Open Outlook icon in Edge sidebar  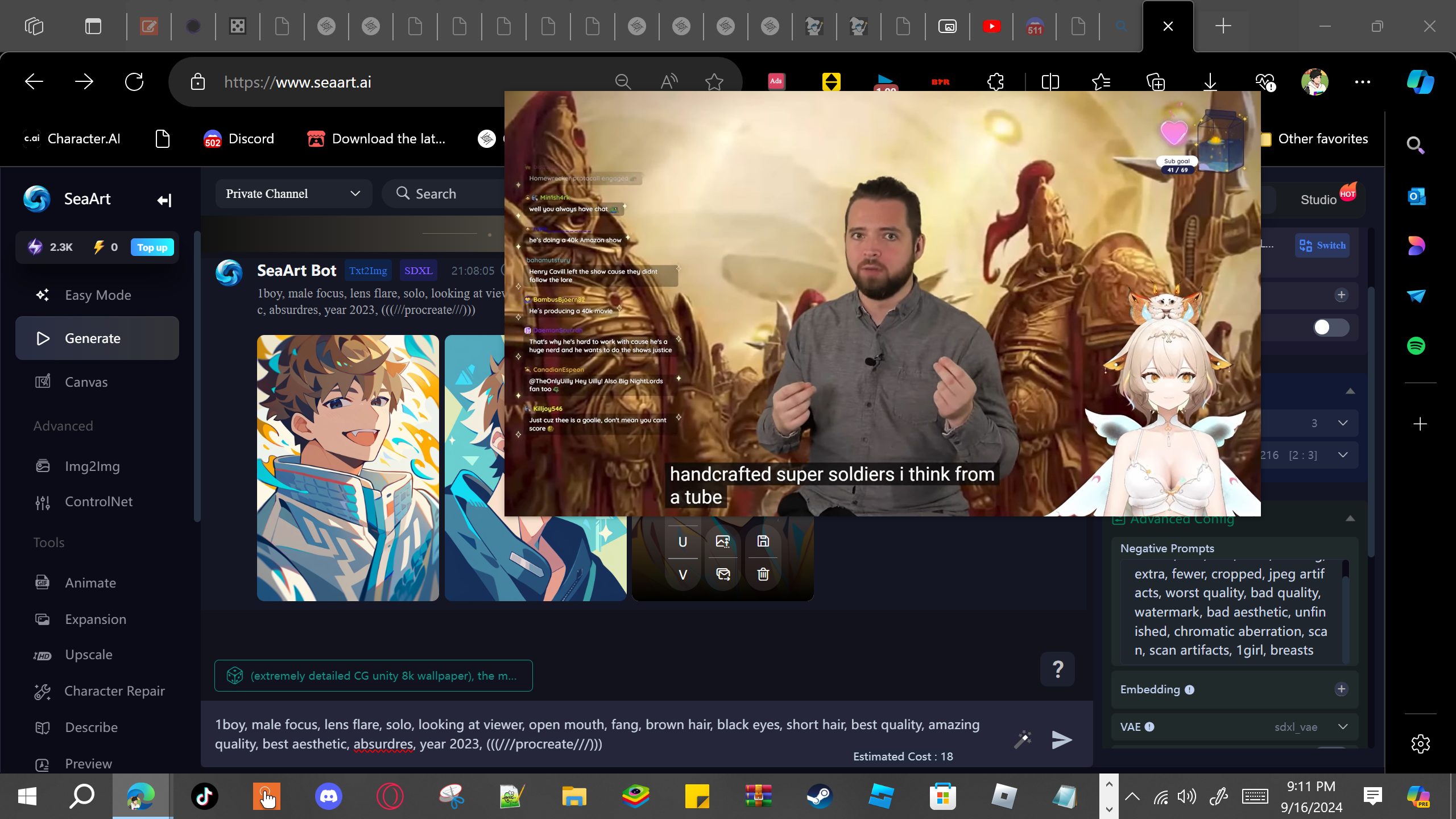1416,197
